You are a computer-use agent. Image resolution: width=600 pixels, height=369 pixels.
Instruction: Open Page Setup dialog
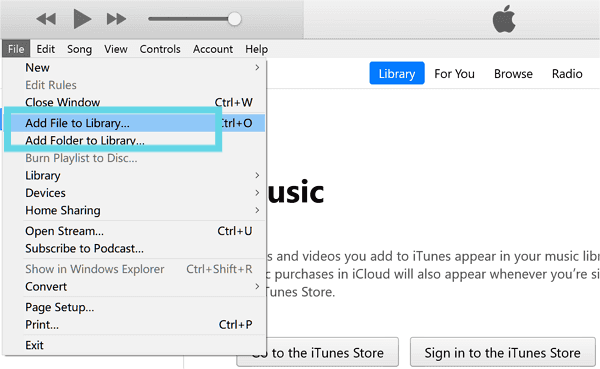click(134, 307)
